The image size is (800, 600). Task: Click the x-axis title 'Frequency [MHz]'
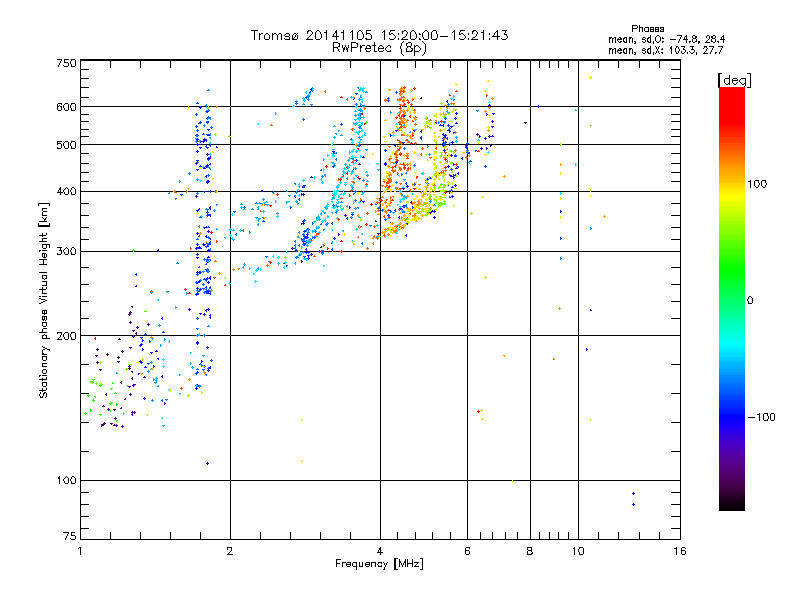(x=379, y=564)
